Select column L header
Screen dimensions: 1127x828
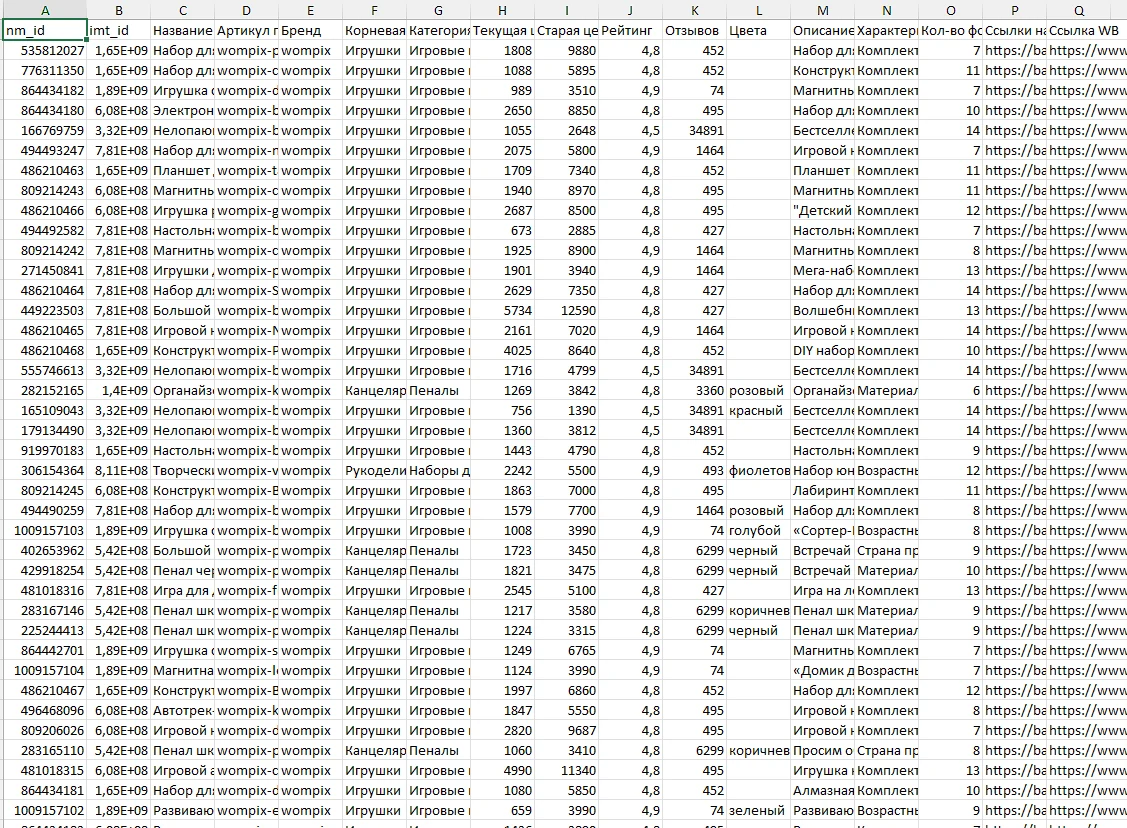(758, 10)
